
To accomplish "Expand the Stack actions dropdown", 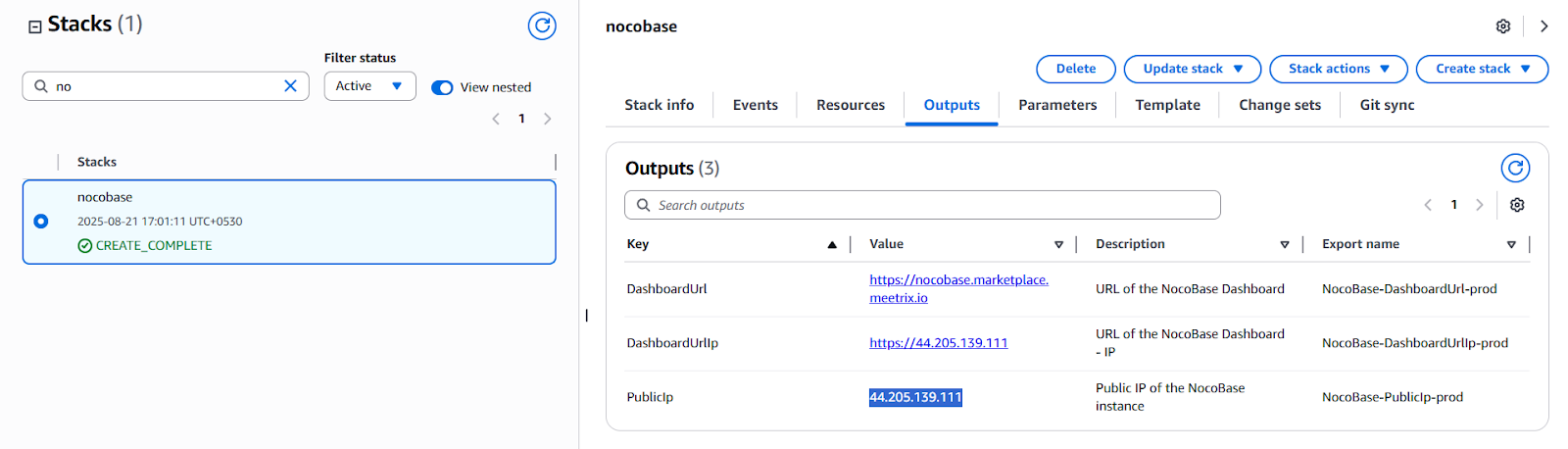I will click(1339, 69).
